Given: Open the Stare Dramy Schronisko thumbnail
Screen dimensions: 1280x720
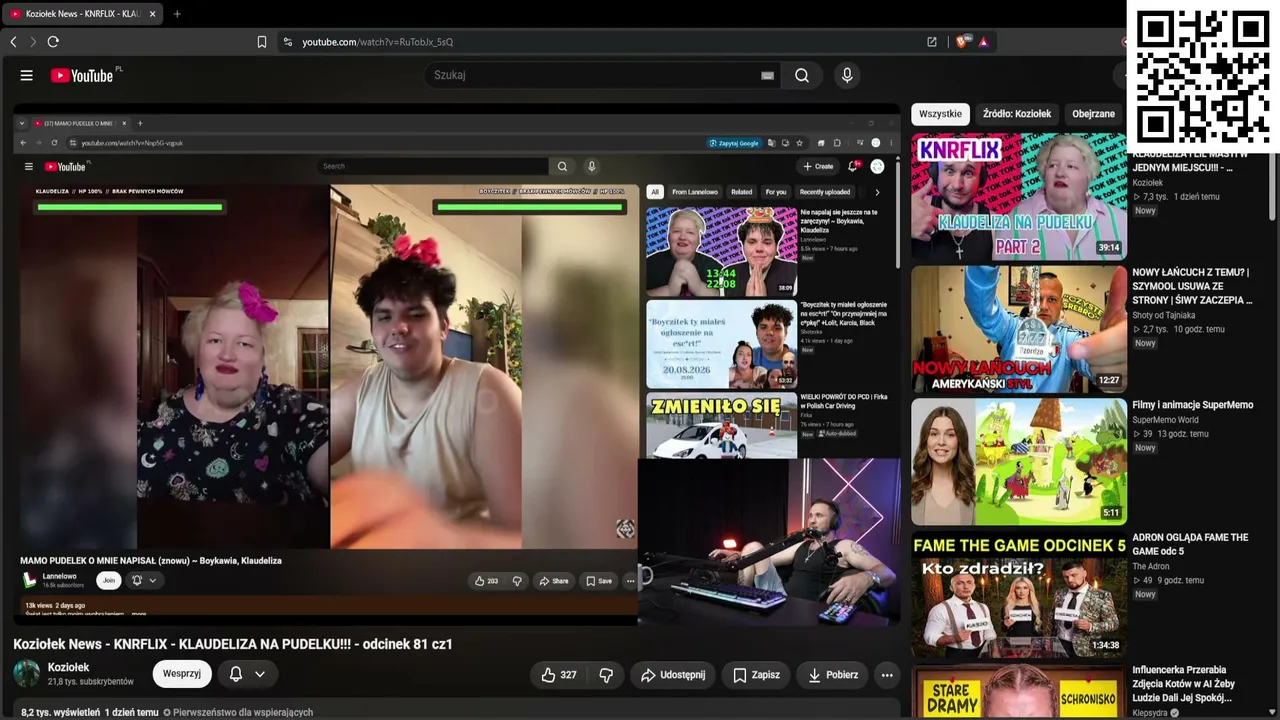Looking at the screenshot, I should (x=1019, y=692).
